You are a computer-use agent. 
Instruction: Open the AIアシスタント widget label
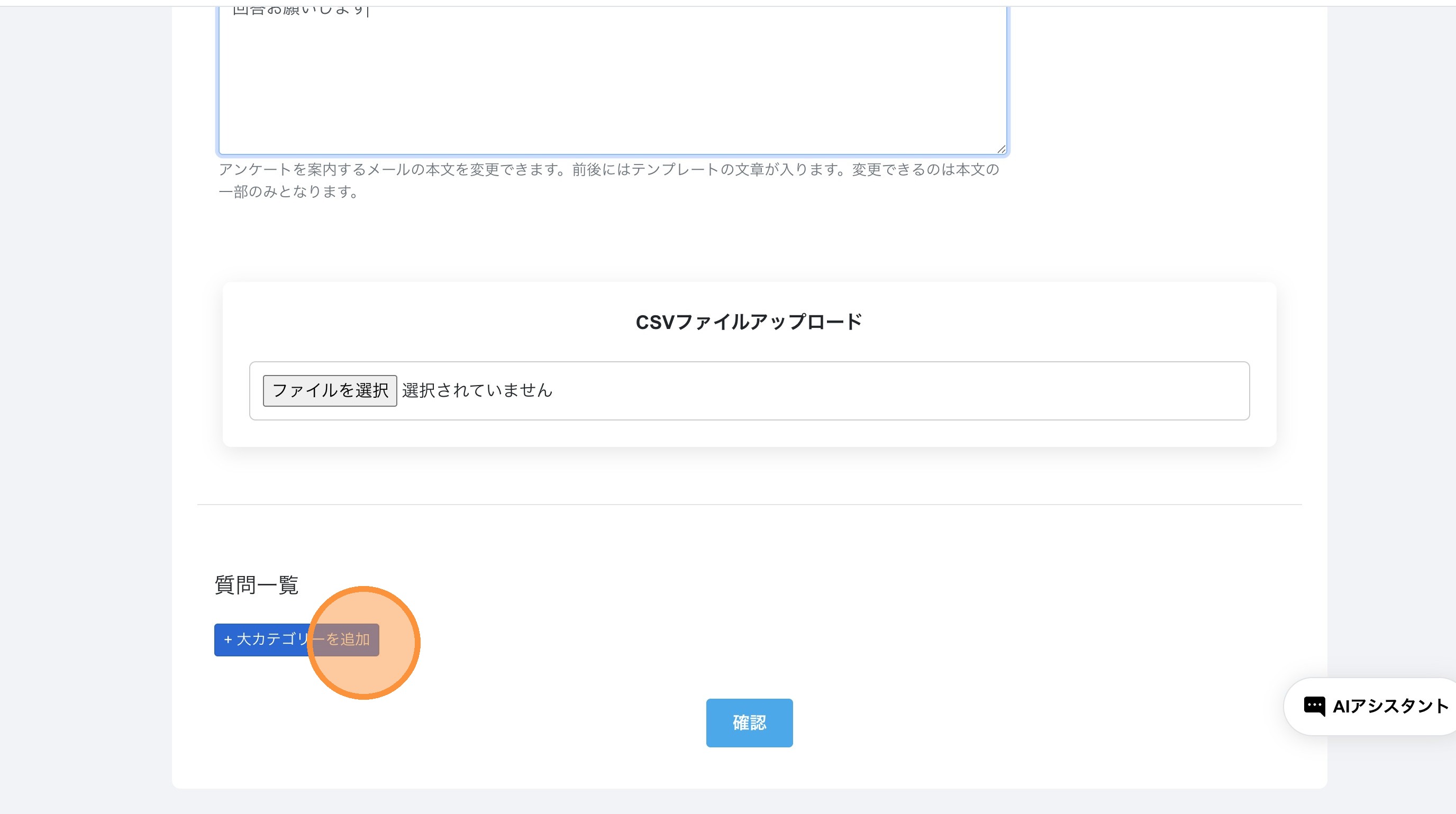click(x=1390, y=706)
